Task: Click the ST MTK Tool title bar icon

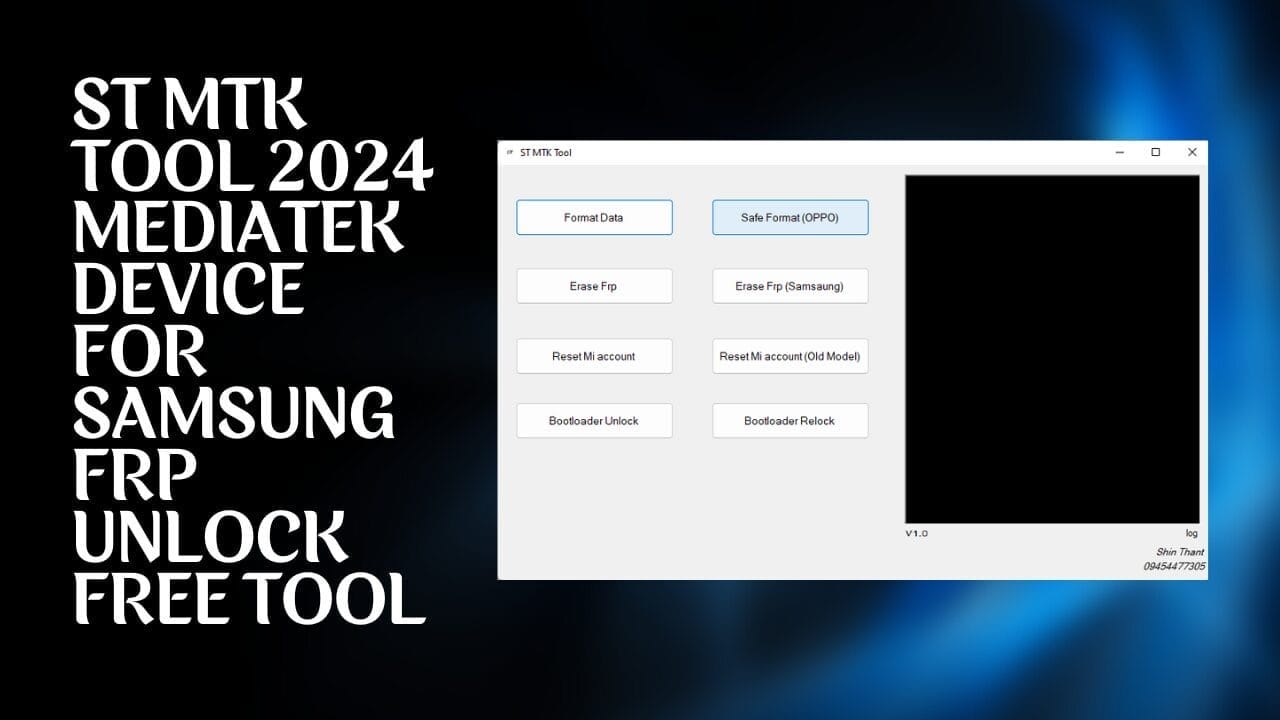Action: pos(509,153)
